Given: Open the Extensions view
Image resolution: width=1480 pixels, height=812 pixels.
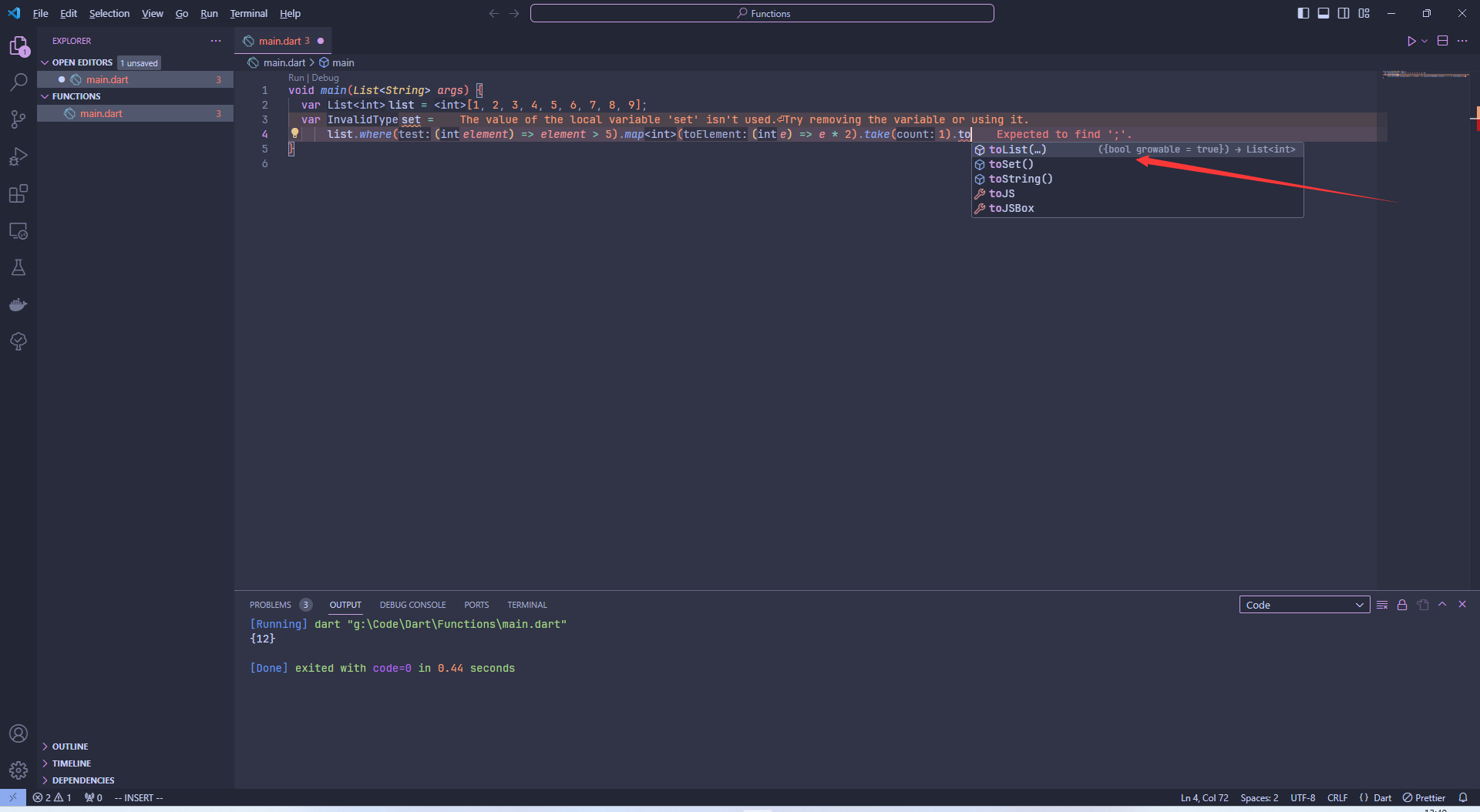Looking at the screenshot, I should click(x=18, y=193).
